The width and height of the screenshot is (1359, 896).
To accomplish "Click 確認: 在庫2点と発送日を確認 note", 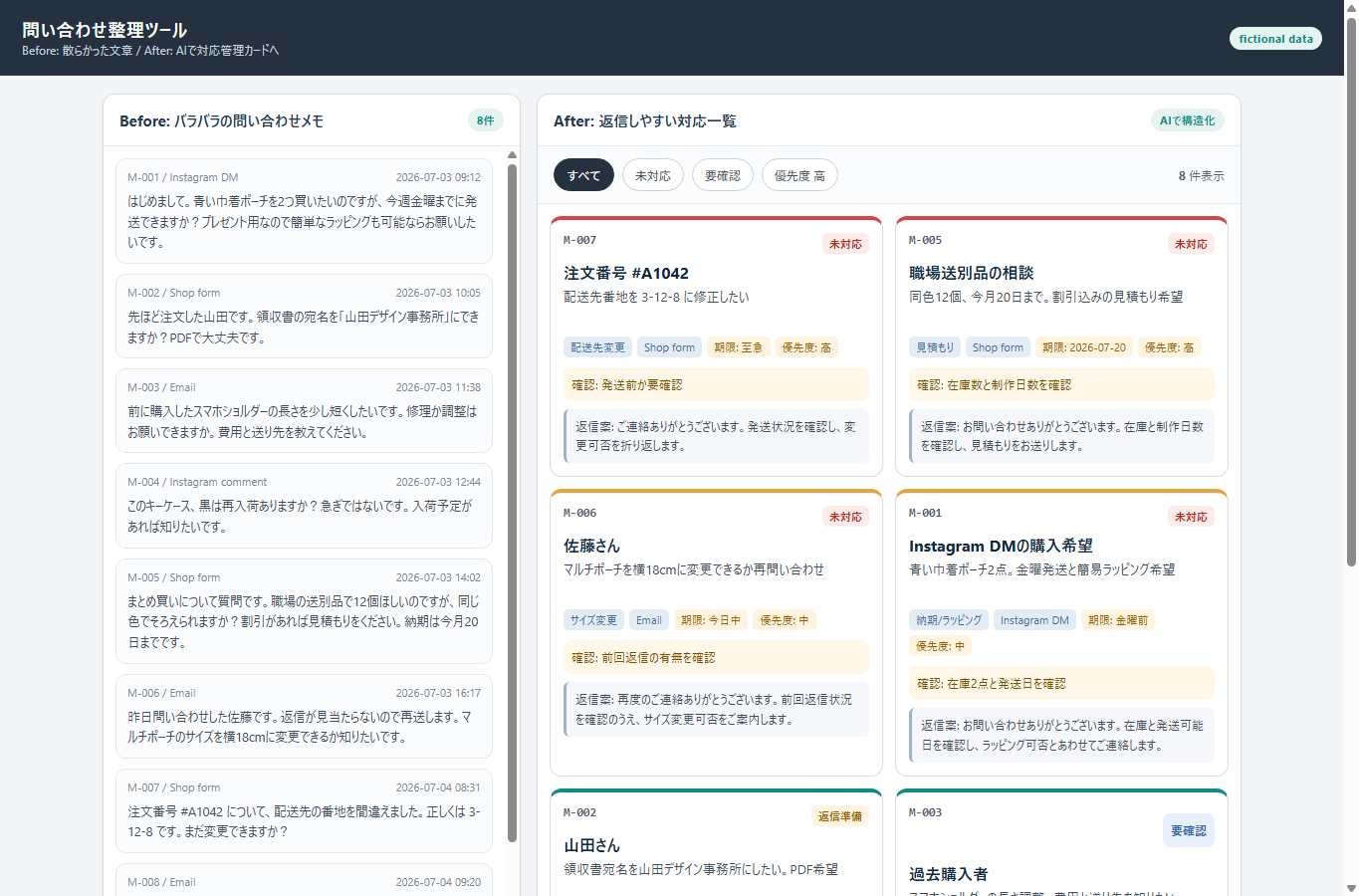I will 1061,683.
